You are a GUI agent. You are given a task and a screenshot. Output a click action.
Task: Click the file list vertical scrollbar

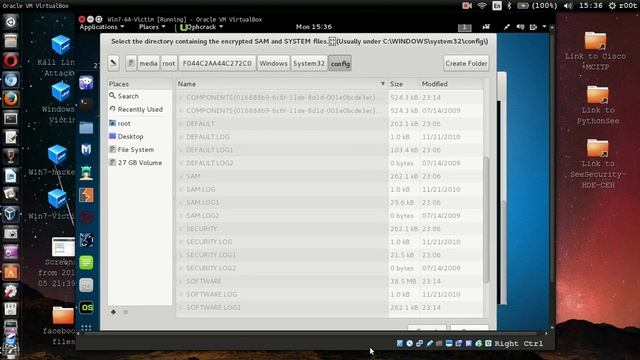486,220
